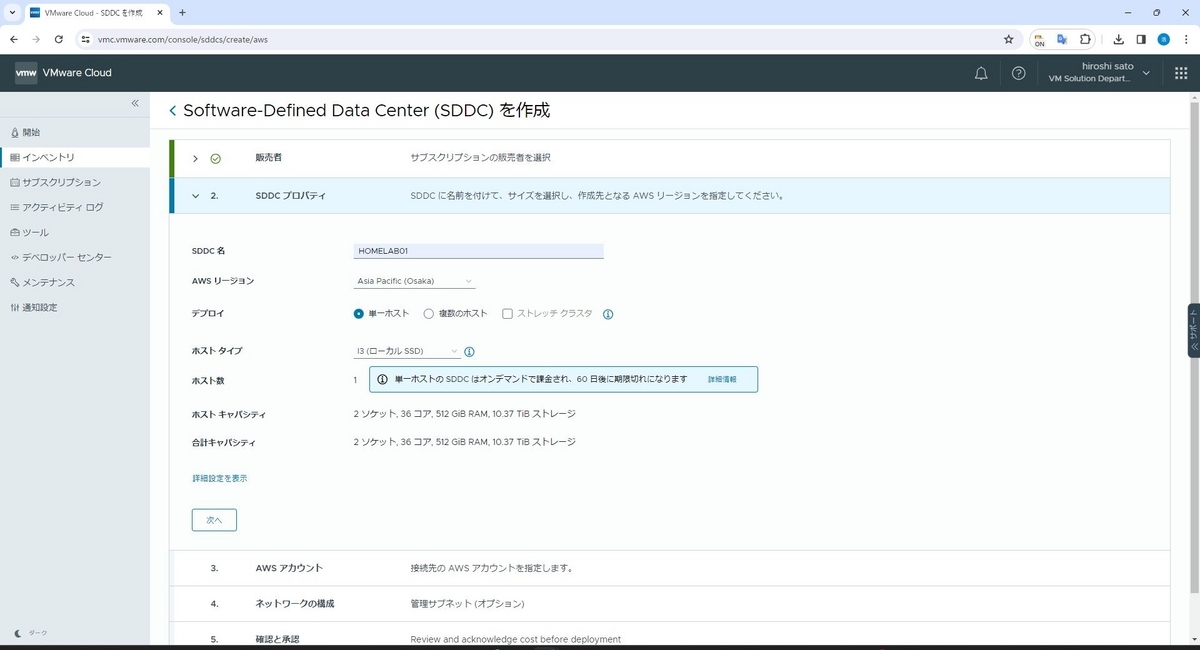Open the browser extensions puzzle icon
1200x650 pixels.
[x=1086, y=39]
